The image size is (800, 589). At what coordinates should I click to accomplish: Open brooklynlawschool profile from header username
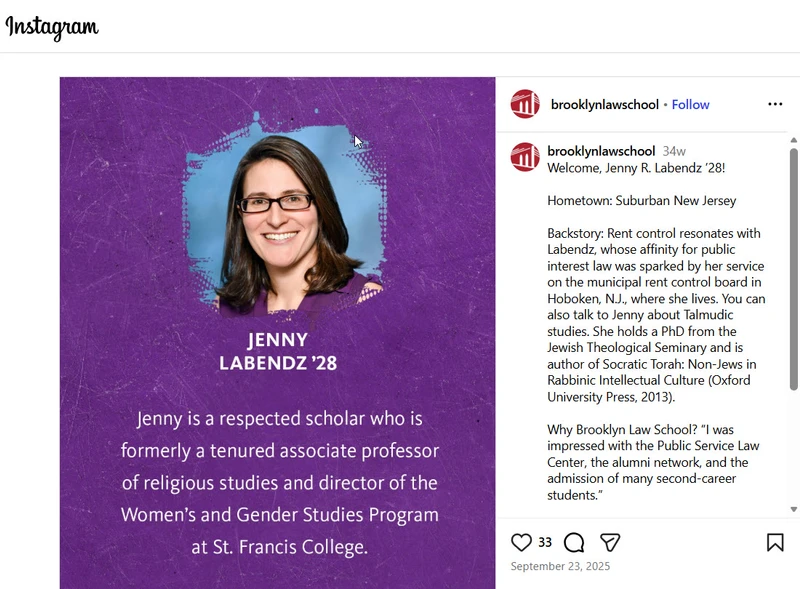click(x=605, y=105)
